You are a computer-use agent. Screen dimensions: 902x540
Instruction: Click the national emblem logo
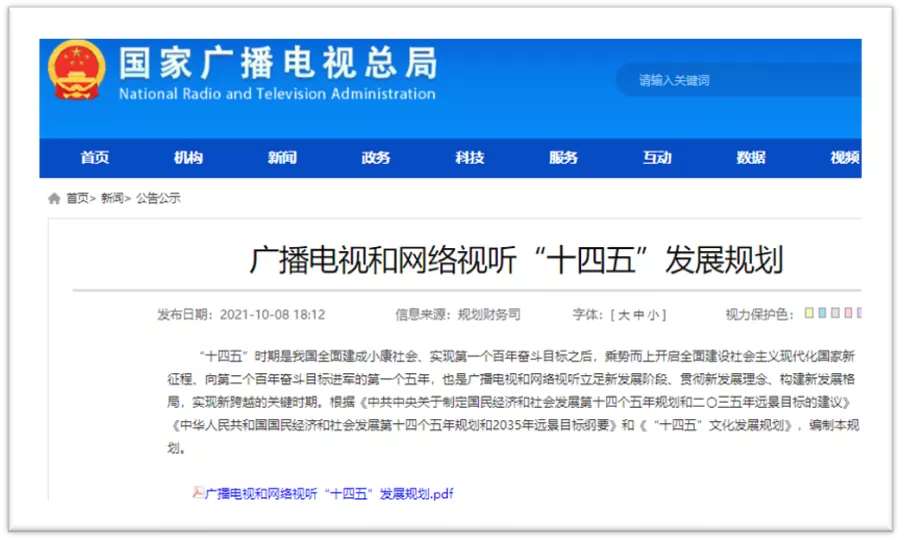pos(77,70)
